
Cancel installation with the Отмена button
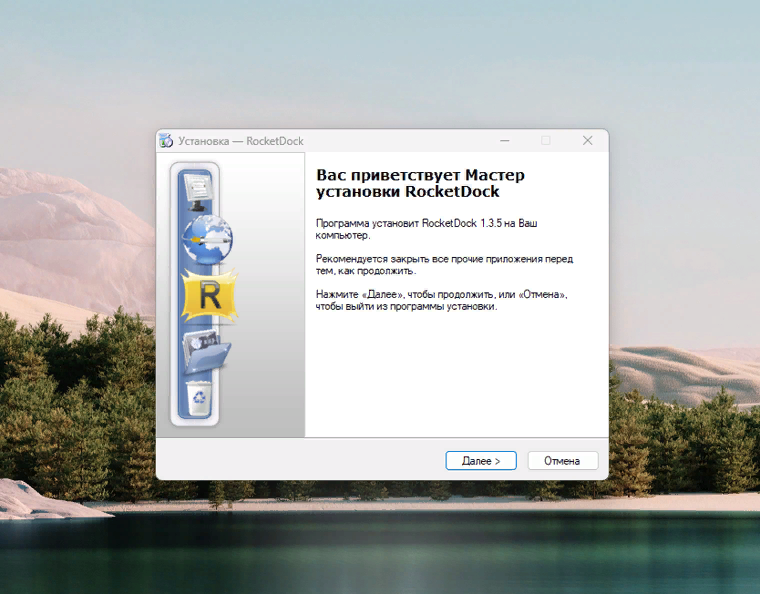coord(562,460)
